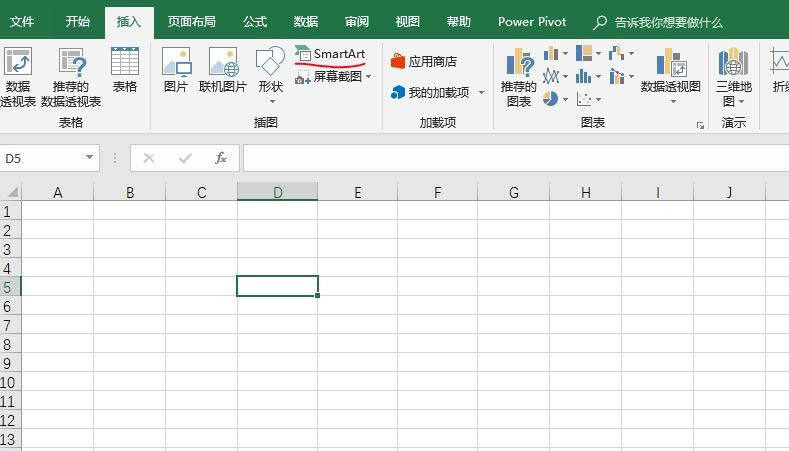Insert a hierarchy treemap chart
This screenshot has width=789, height=451.
coord(584,53)
